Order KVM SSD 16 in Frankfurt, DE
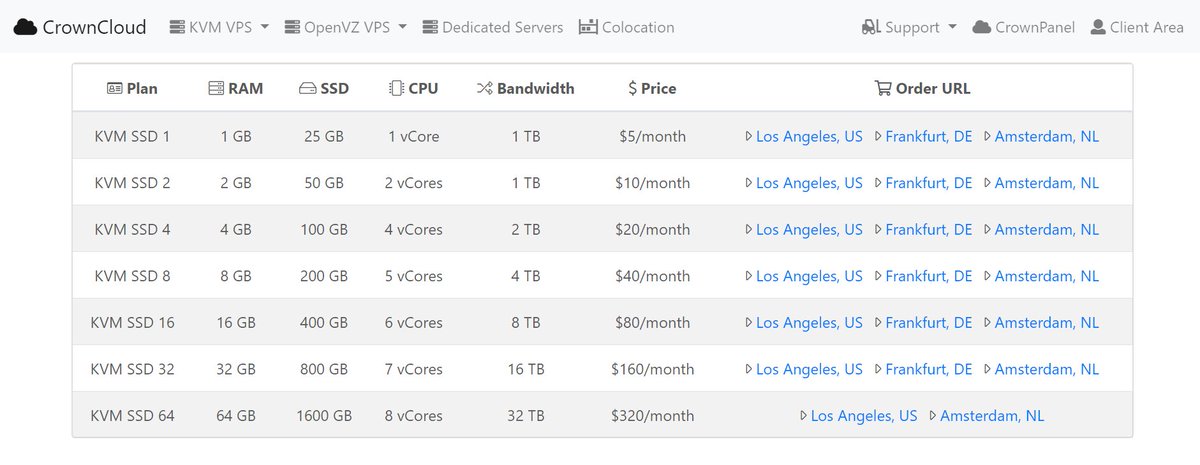The width and height of the screenshot is (1200, 465). pos(929,322)
